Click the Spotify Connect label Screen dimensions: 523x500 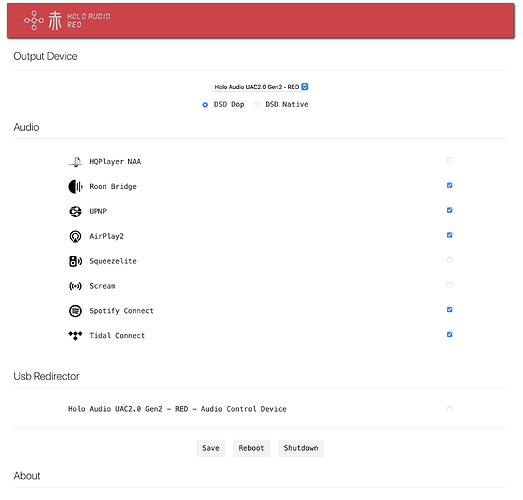click(x=121, y=311)
